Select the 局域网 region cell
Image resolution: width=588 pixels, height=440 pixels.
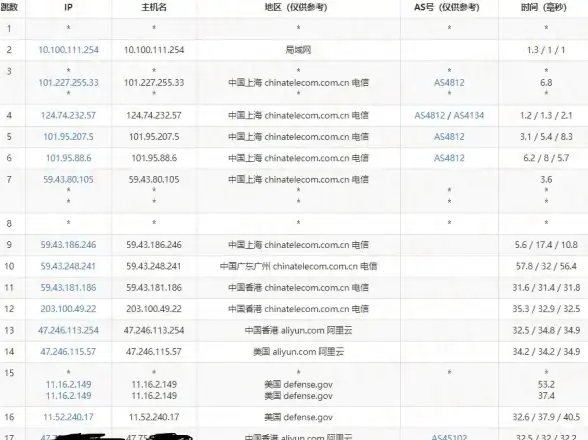[298, 50]
